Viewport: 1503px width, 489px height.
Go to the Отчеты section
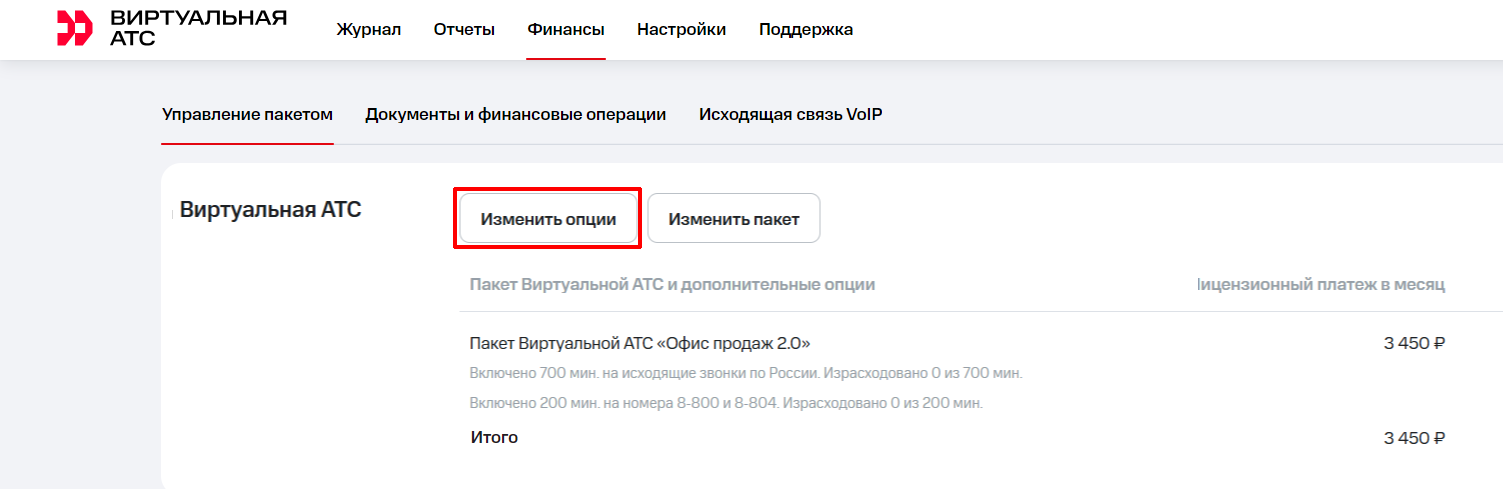coord(464,29)
